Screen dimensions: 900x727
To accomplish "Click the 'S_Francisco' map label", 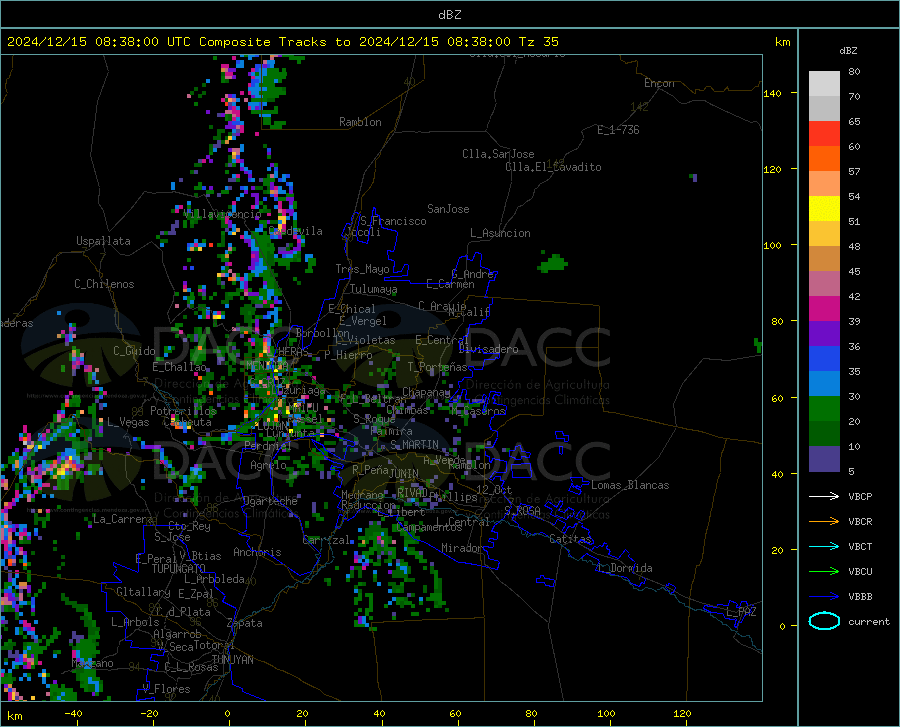I will [393, 221].
